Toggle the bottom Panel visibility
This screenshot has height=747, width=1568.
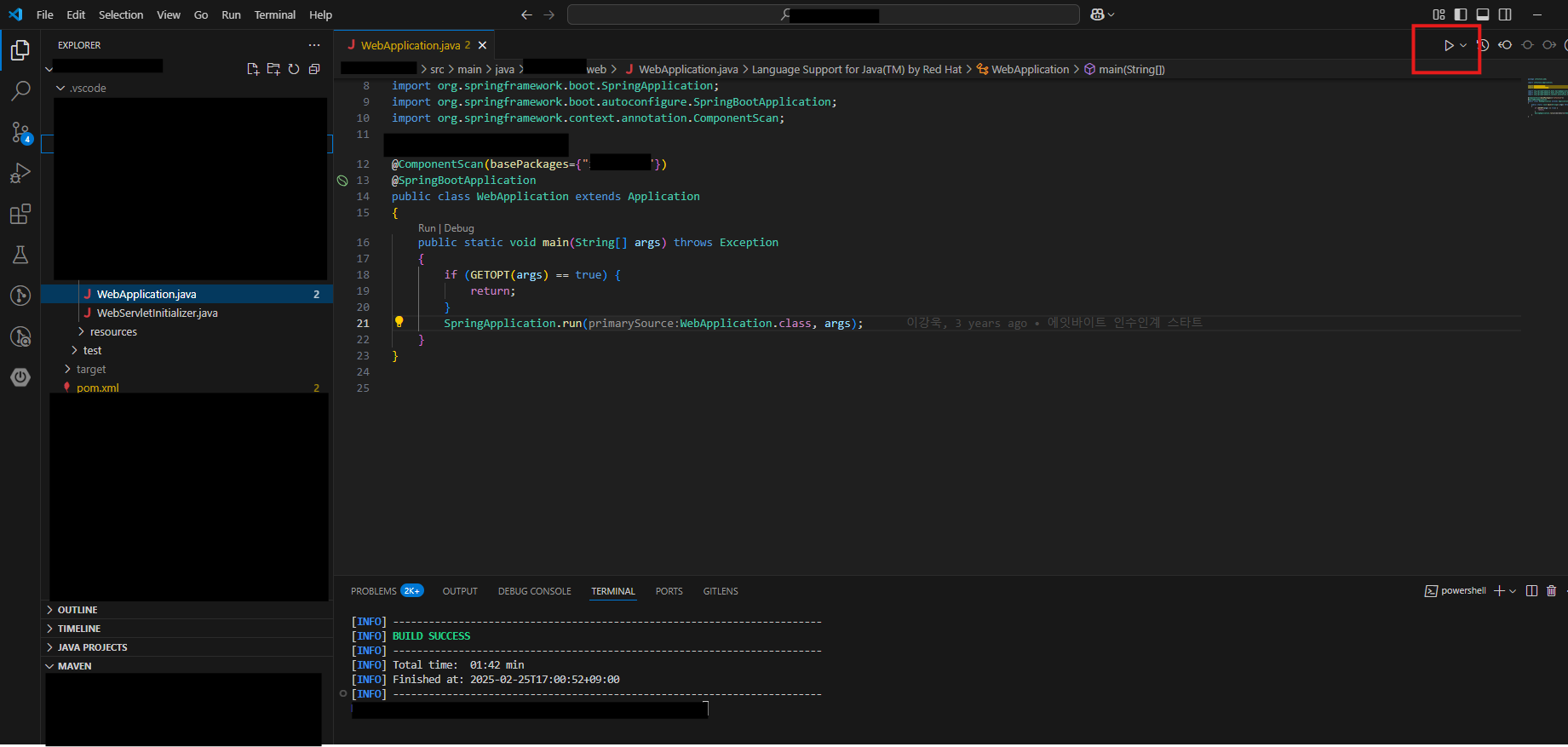click(x=1483, y=14)
